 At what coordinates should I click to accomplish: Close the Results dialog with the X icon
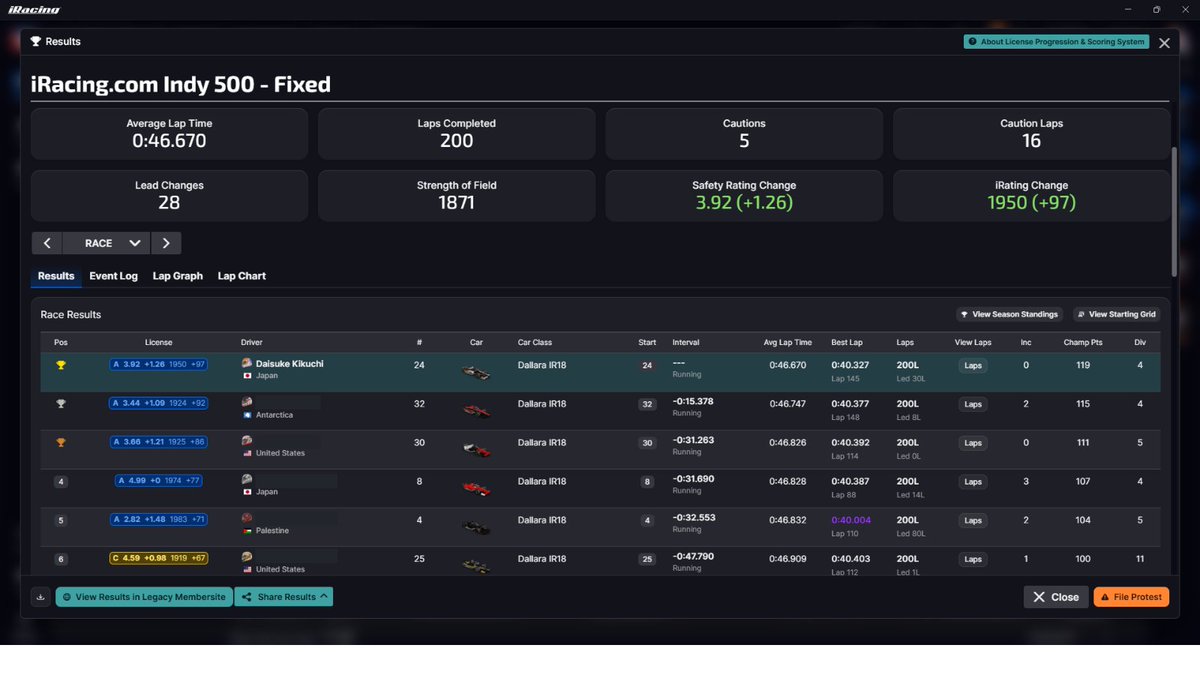1164,43
